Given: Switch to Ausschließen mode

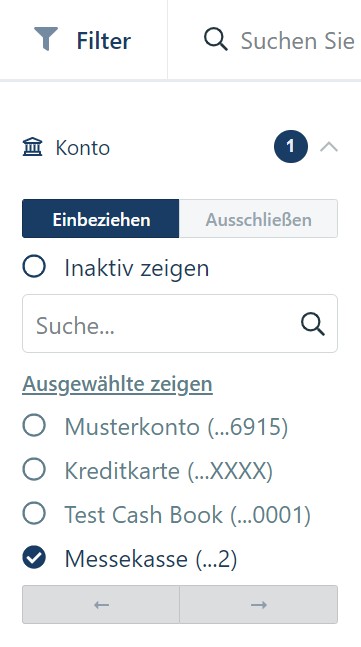Looking at the screenshot, I should [x=258, y=219].
